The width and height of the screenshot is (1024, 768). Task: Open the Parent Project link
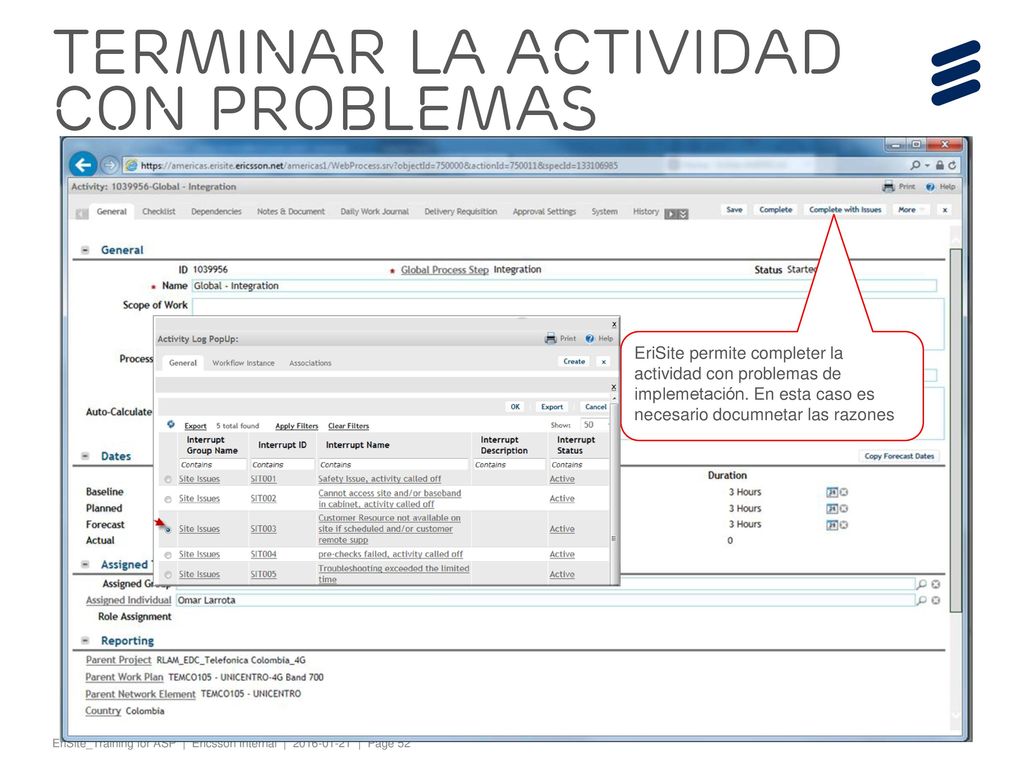[118, 660]
